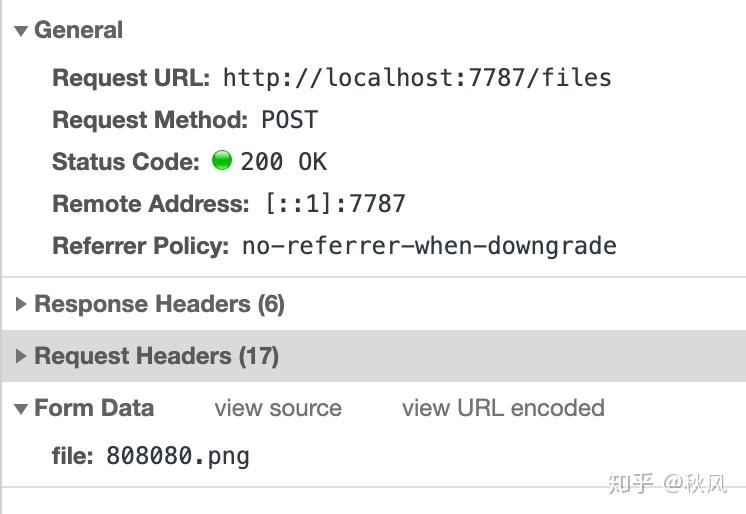Screen dimensions: 746x514
Task: Click the Request URL value localhost:7787/files
Action: 416,77
